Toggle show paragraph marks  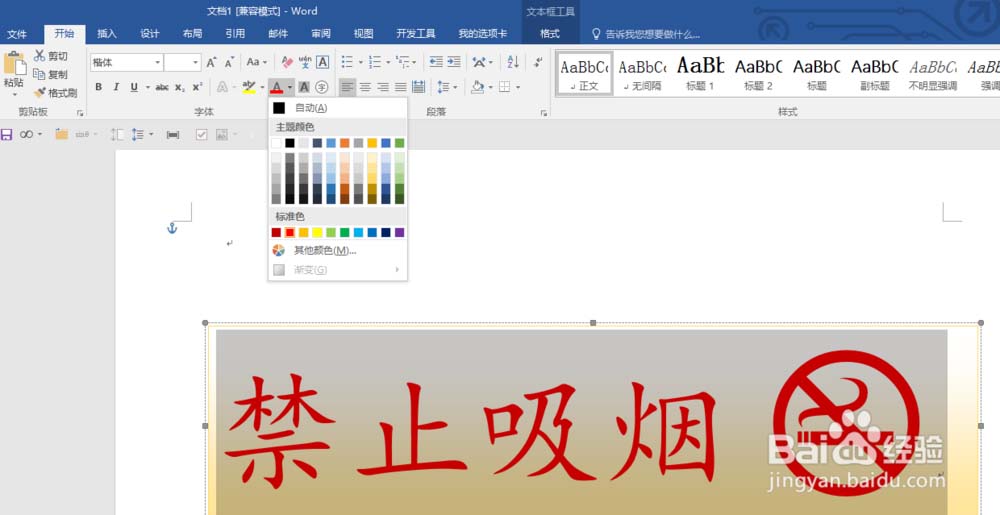(538, 62)
